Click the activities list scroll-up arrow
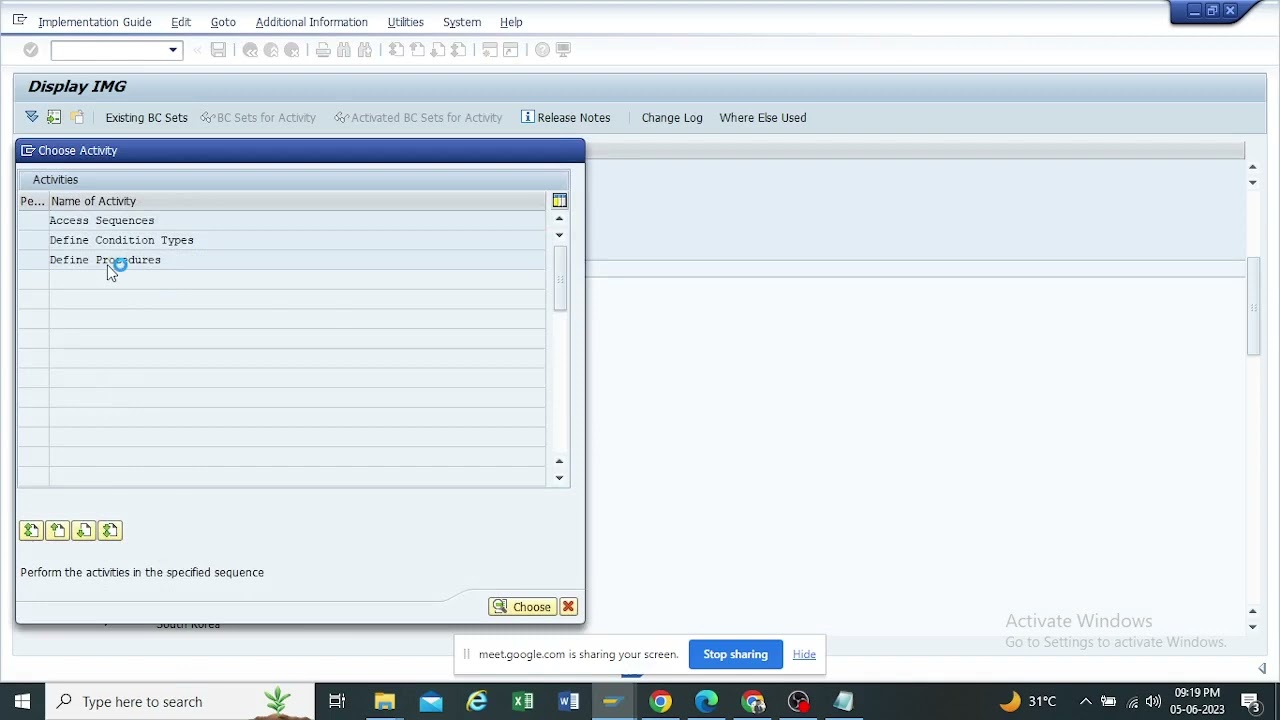 (559, 218)
